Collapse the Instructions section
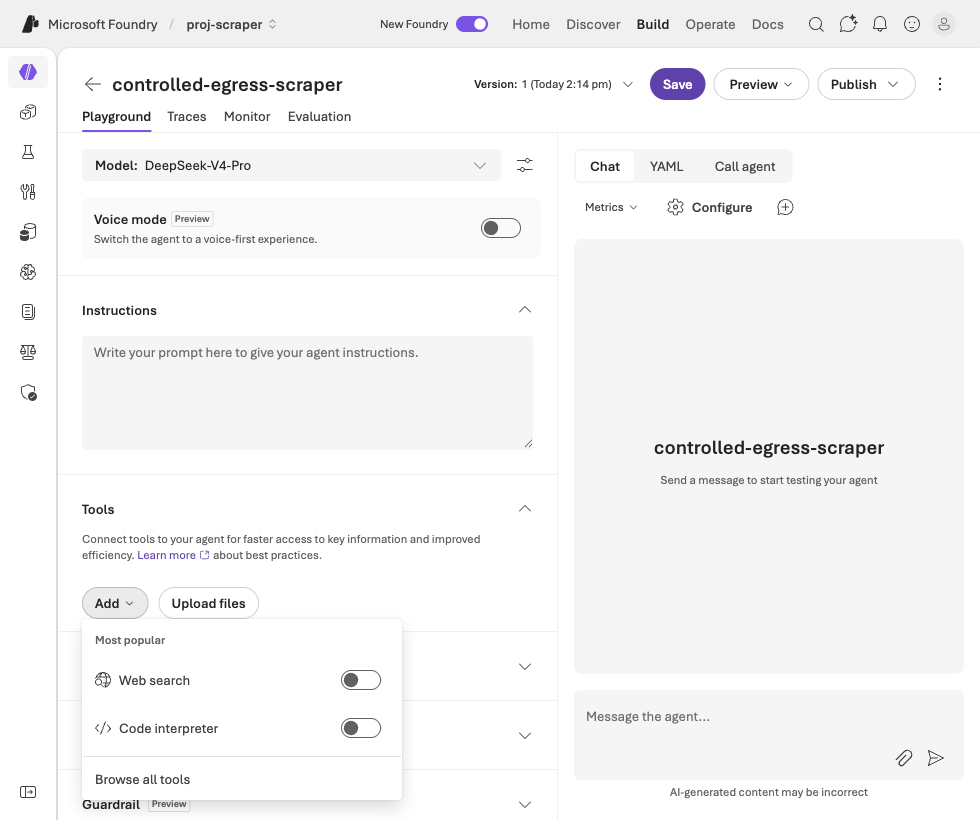Screen dimensions: 980x820 click(x=525, y=310)
